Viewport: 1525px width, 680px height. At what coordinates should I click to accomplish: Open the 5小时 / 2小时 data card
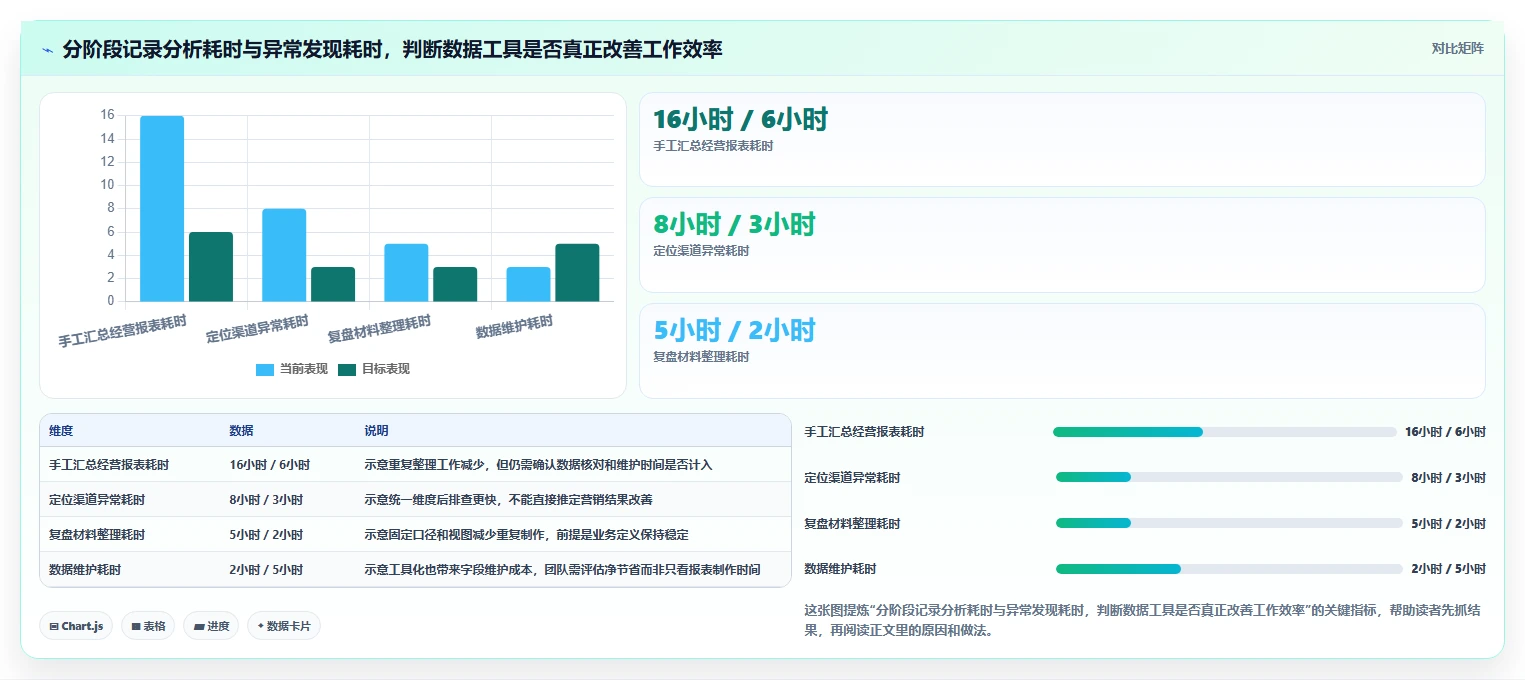1062,351
